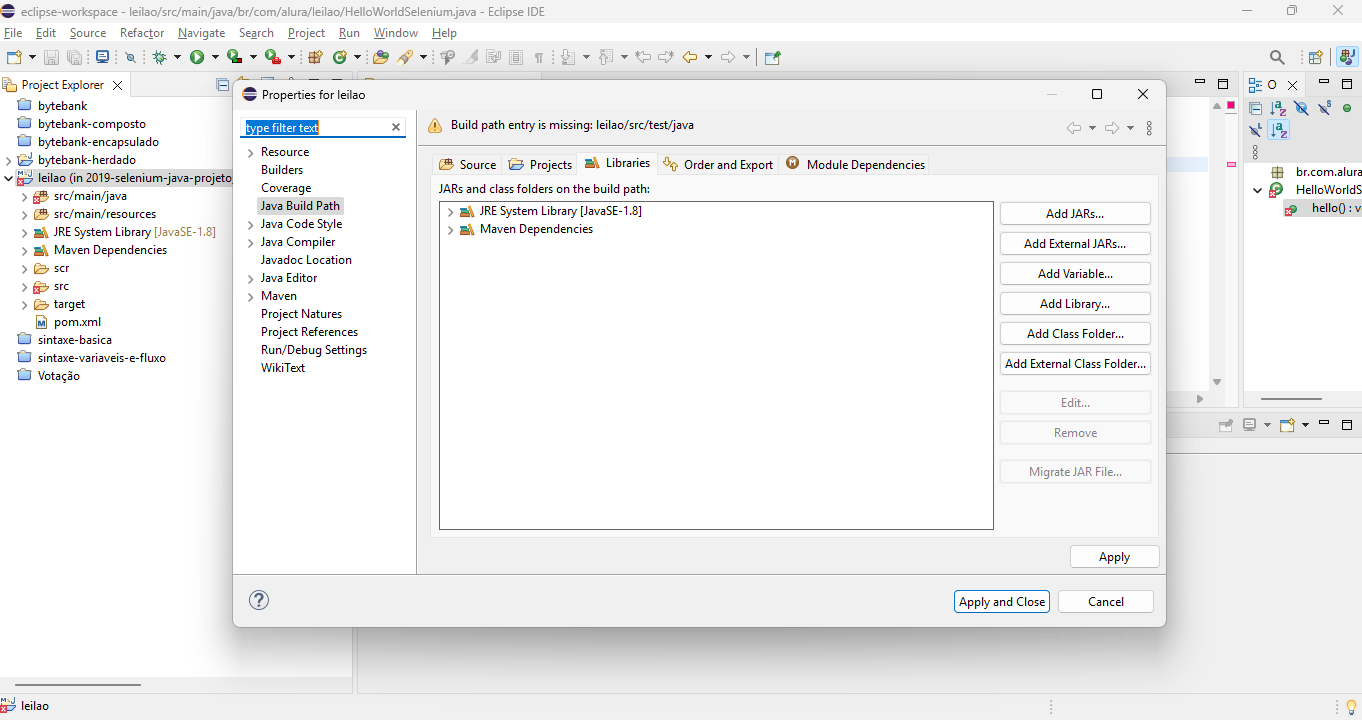Toggle Hide Local Types in Outline
1362x720 pixels.
point(1256,130)
